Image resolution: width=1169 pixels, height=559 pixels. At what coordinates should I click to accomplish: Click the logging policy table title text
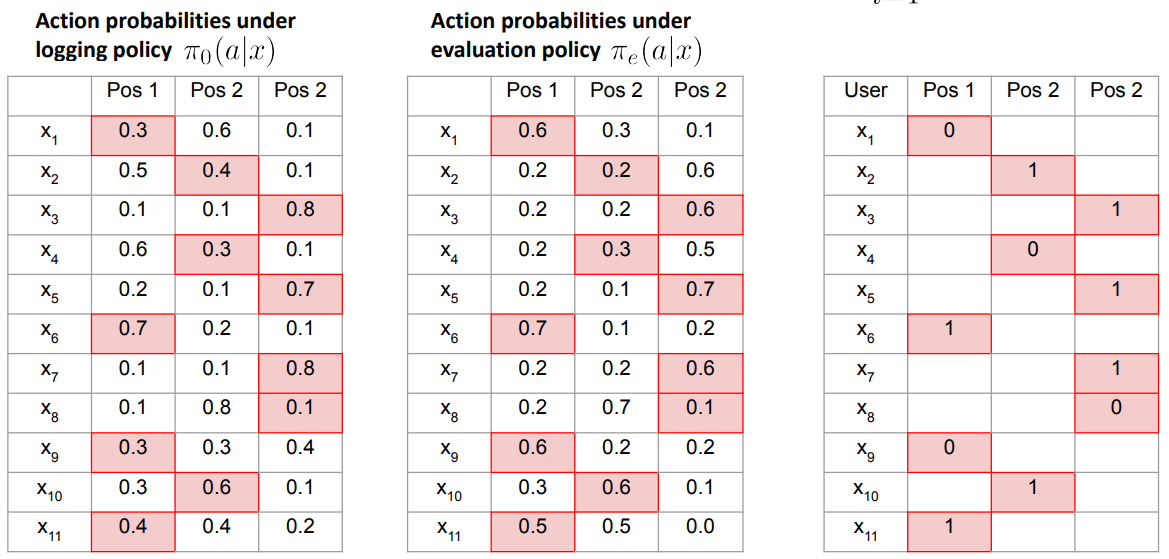(165, 35)
